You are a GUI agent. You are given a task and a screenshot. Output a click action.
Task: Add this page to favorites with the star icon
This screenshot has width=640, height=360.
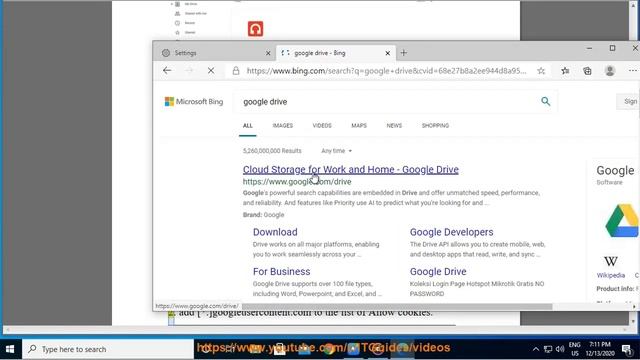point(541,71)
